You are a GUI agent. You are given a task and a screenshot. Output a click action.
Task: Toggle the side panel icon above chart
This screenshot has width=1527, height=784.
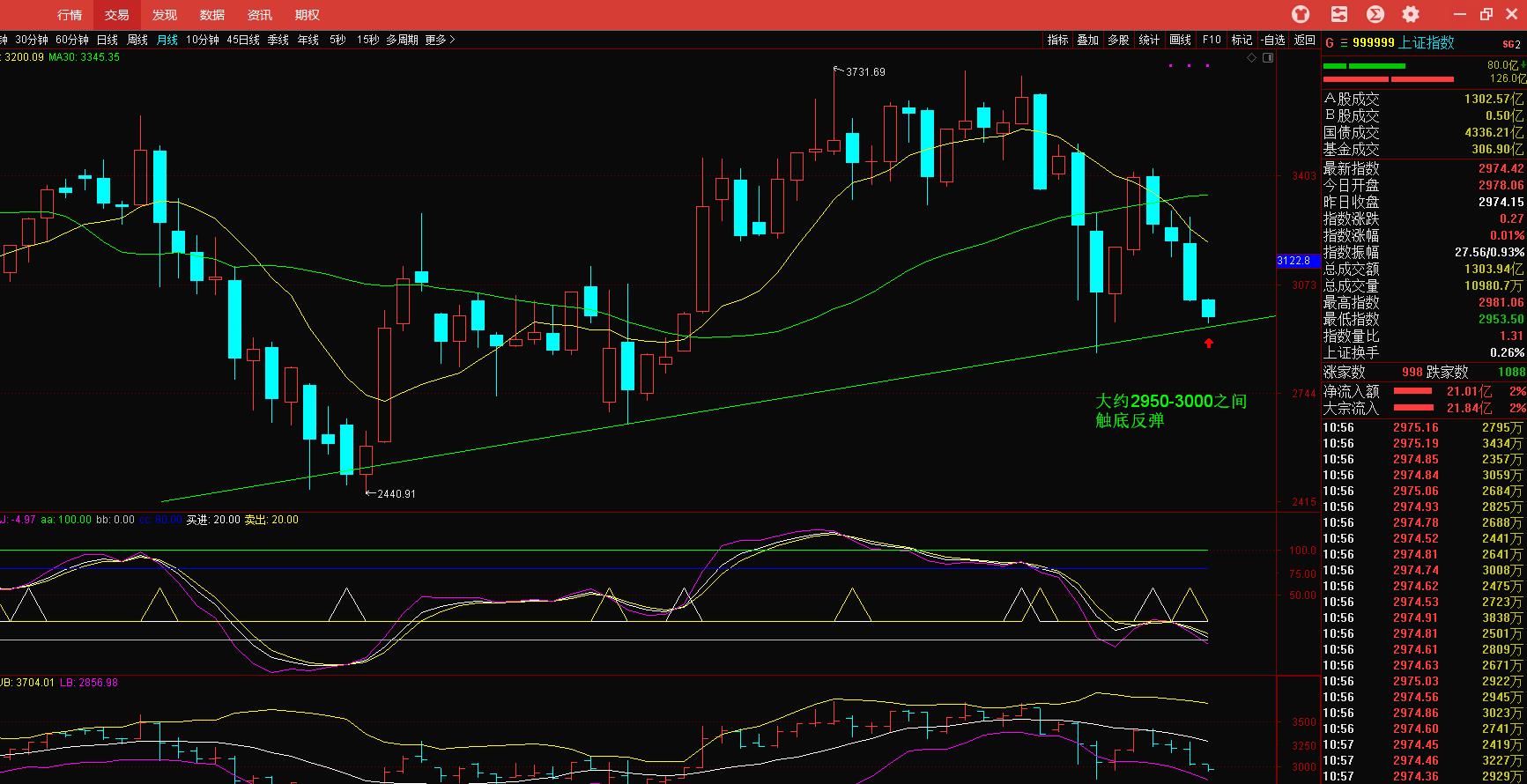1268,57
